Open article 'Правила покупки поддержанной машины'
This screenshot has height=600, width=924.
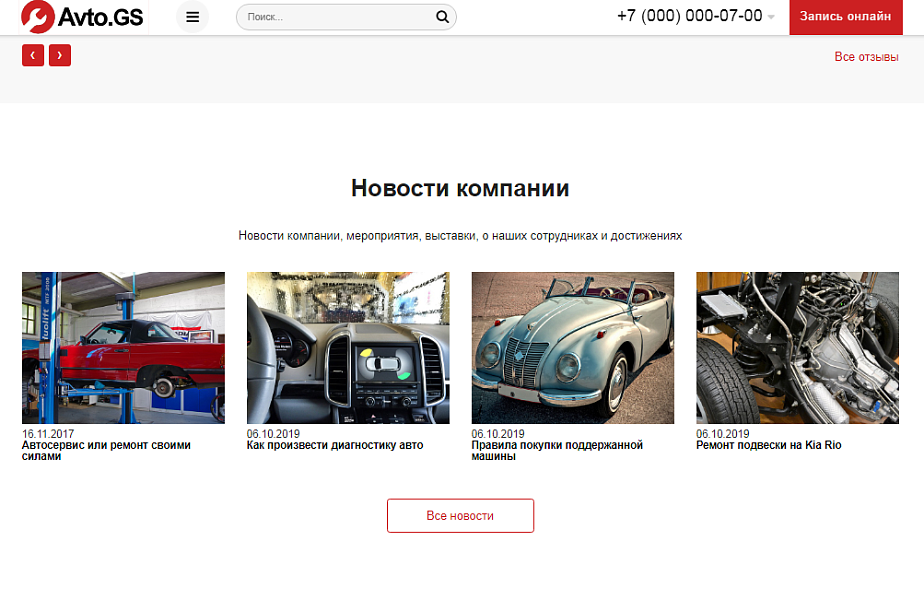pos(556,450)
